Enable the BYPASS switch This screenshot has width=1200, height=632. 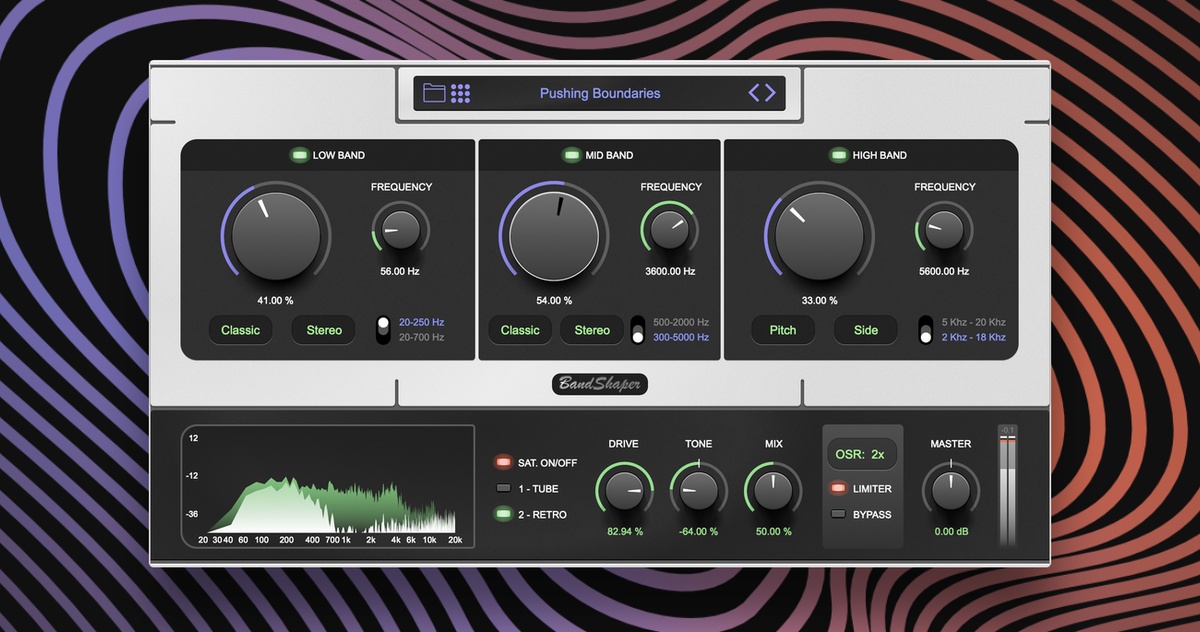pyautogui.click(x=838, y=514)
